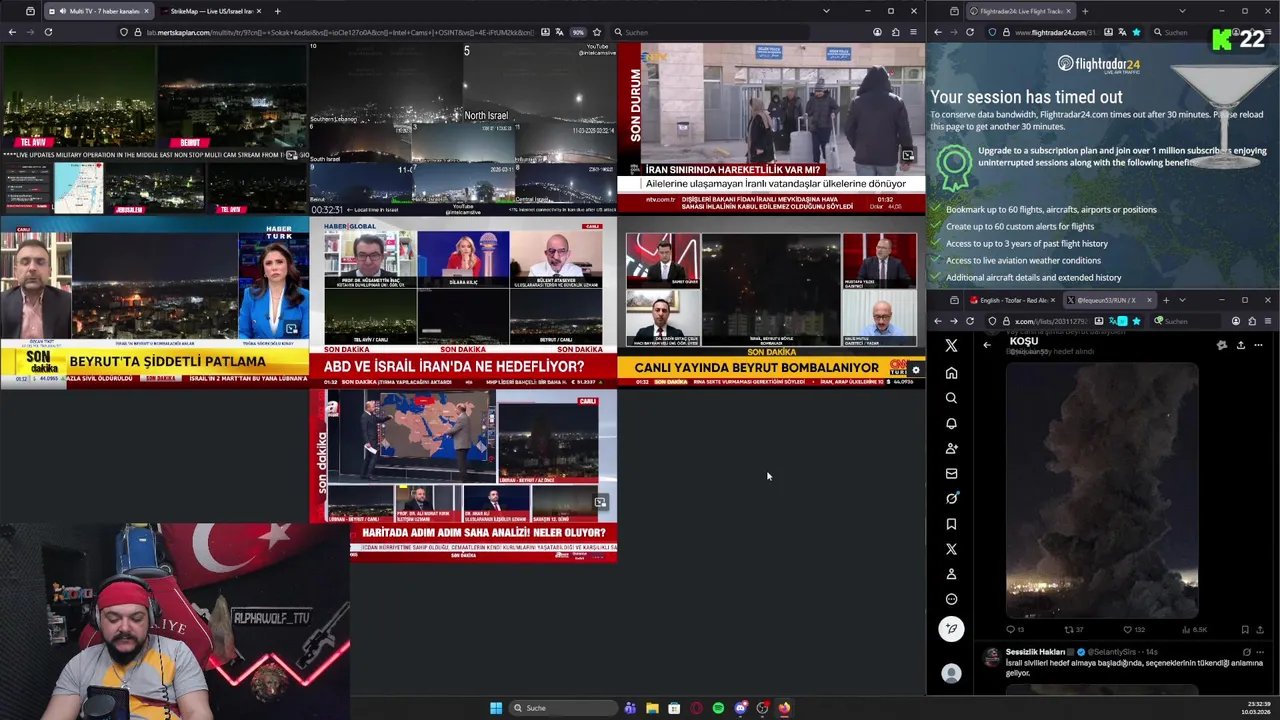List all tabs dropdown in Flightradar24 window
Image resolution: width=1280 pixels, height=720 pixels.
[1181, 11]
